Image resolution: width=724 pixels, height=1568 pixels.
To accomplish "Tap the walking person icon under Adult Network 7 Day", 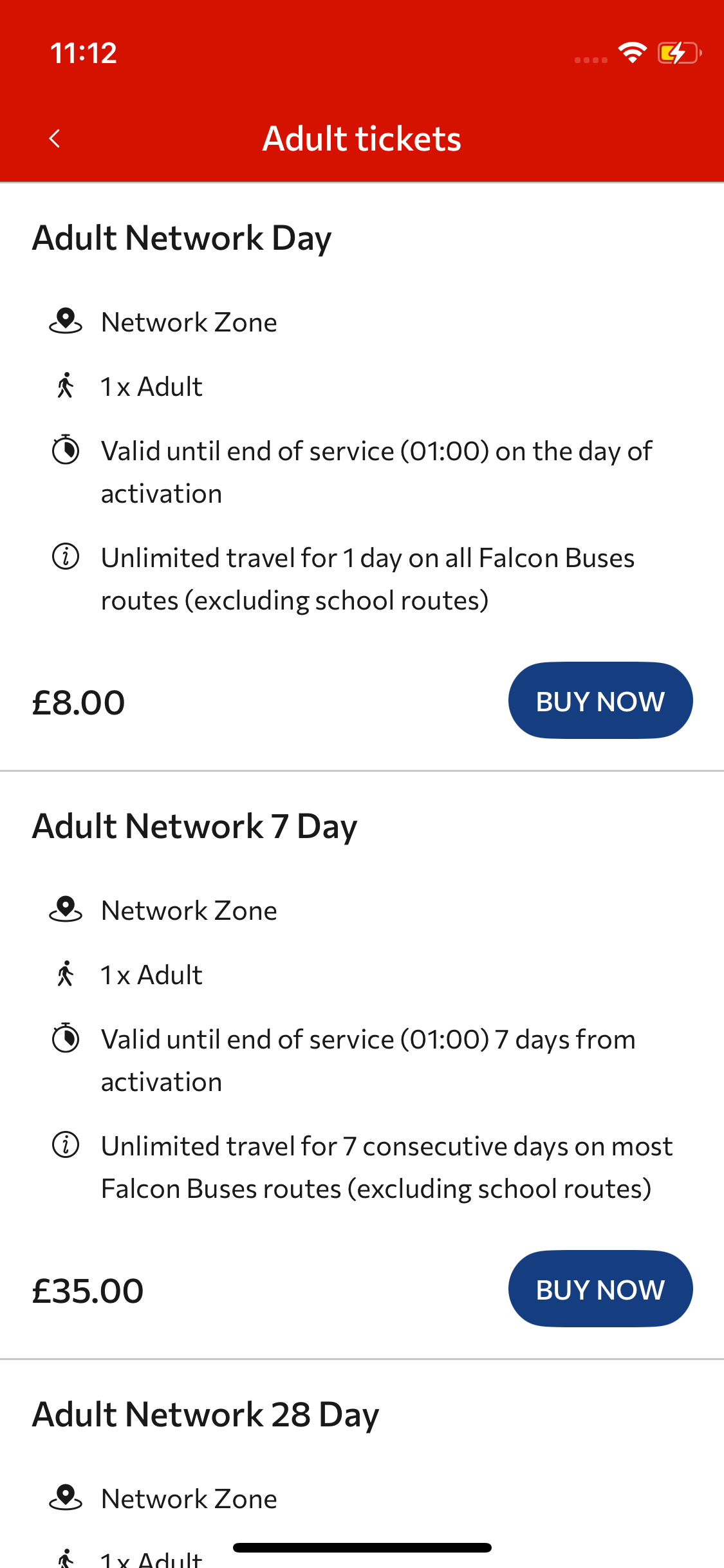I will pos(66,974).
